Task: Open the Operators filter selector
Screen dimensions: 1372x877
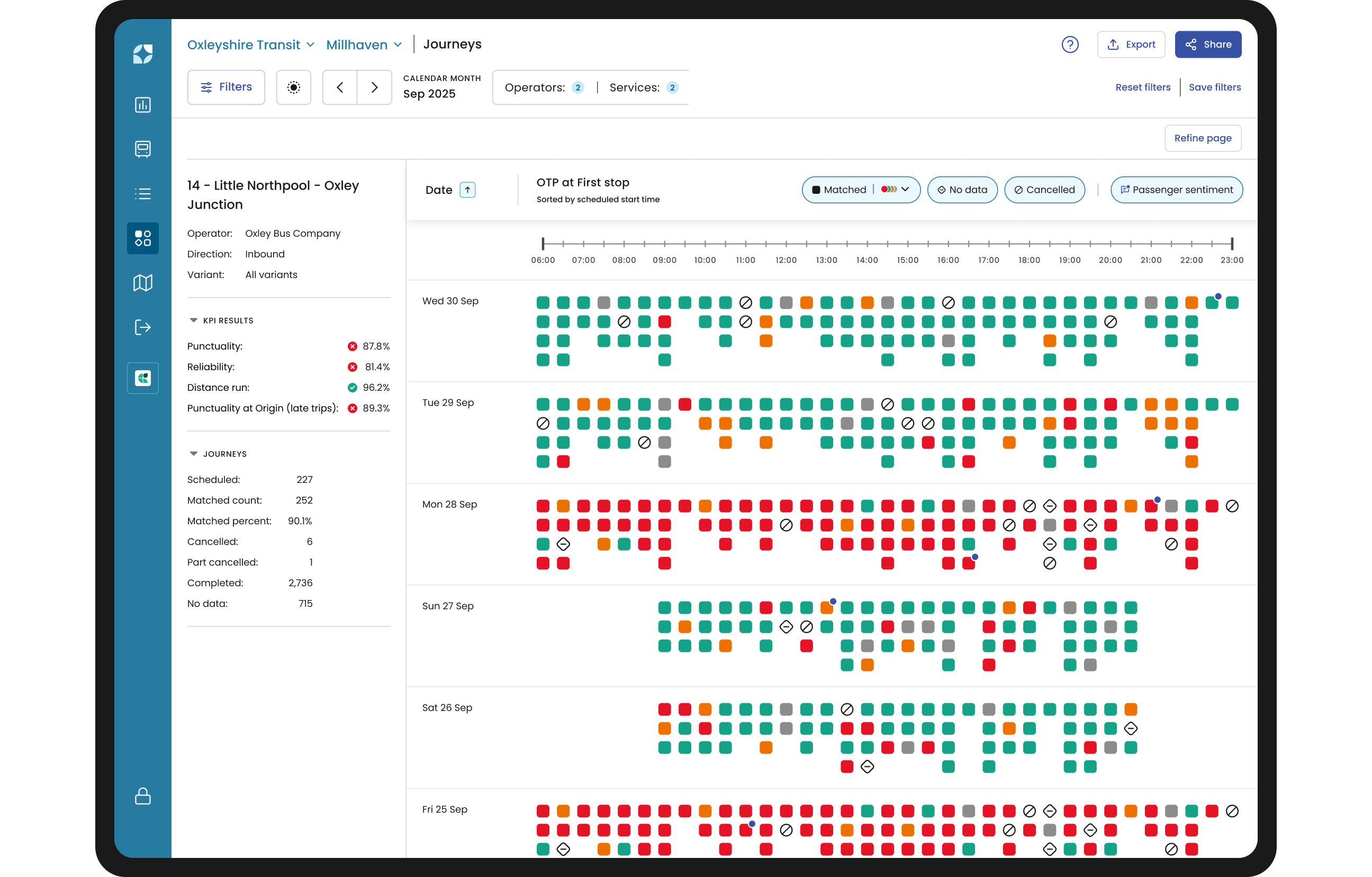Action: point(544,87)
